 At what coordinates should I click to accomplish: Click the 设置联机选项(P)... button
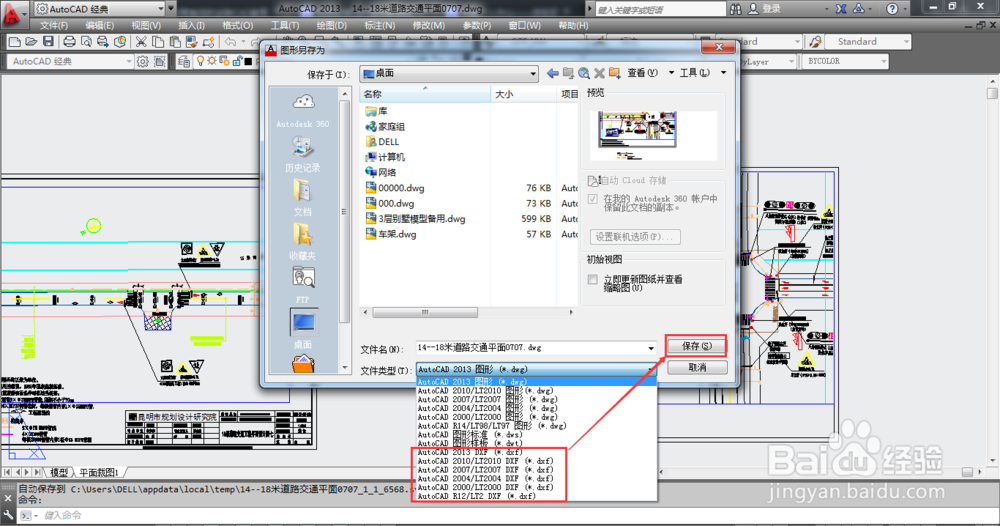click(x=635, y=237)
